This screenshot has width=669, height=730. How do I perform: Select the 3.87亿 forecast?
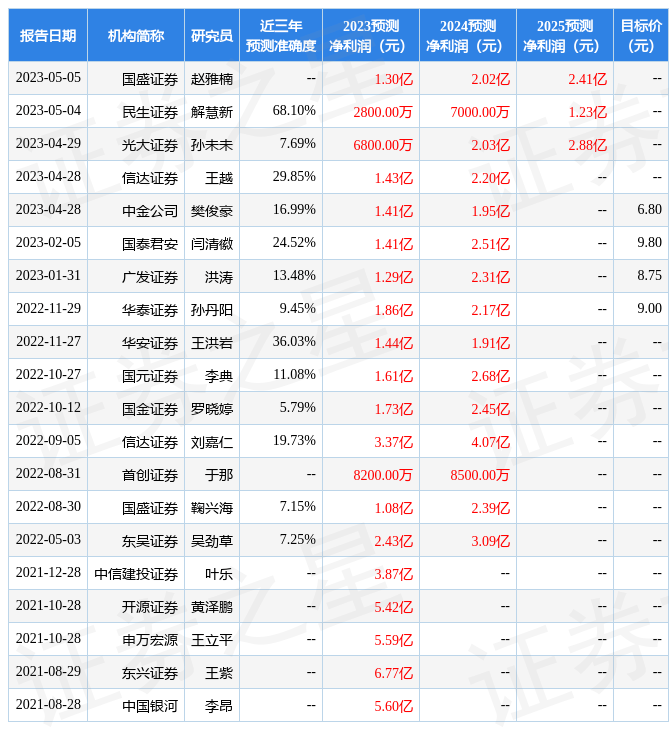pyautogui.click(x=394, y=575)
